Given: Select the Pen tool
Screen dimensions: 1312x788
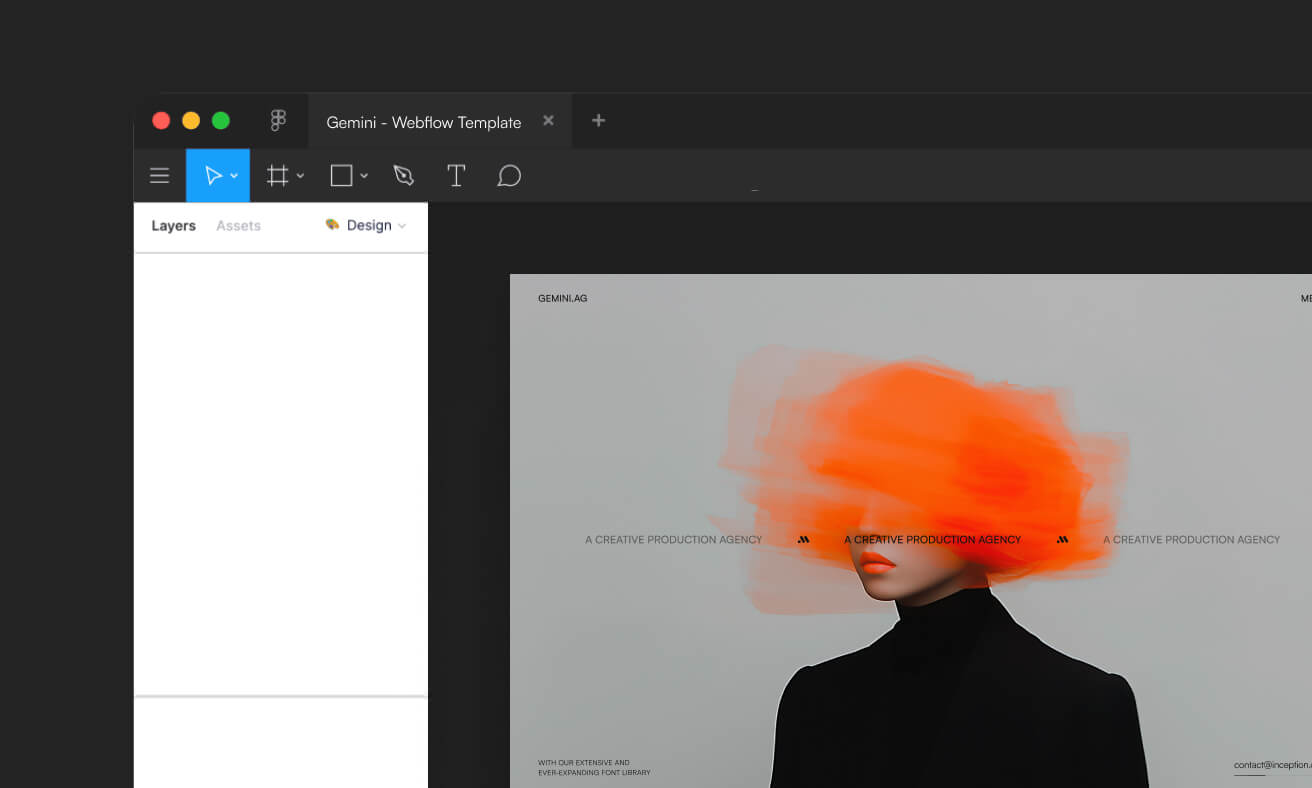Looking at the screenshot, I should [x=404, y=176].
